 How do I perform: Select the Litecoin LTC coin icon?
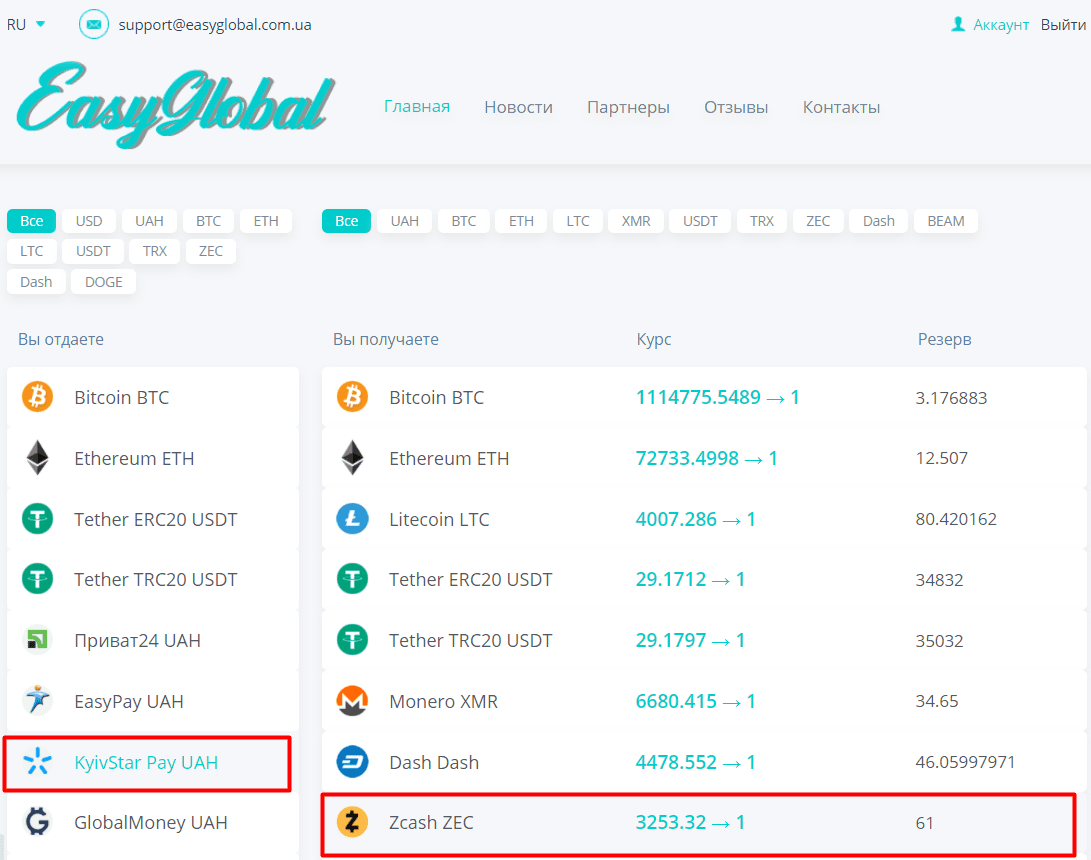click(x=352, y=518)
